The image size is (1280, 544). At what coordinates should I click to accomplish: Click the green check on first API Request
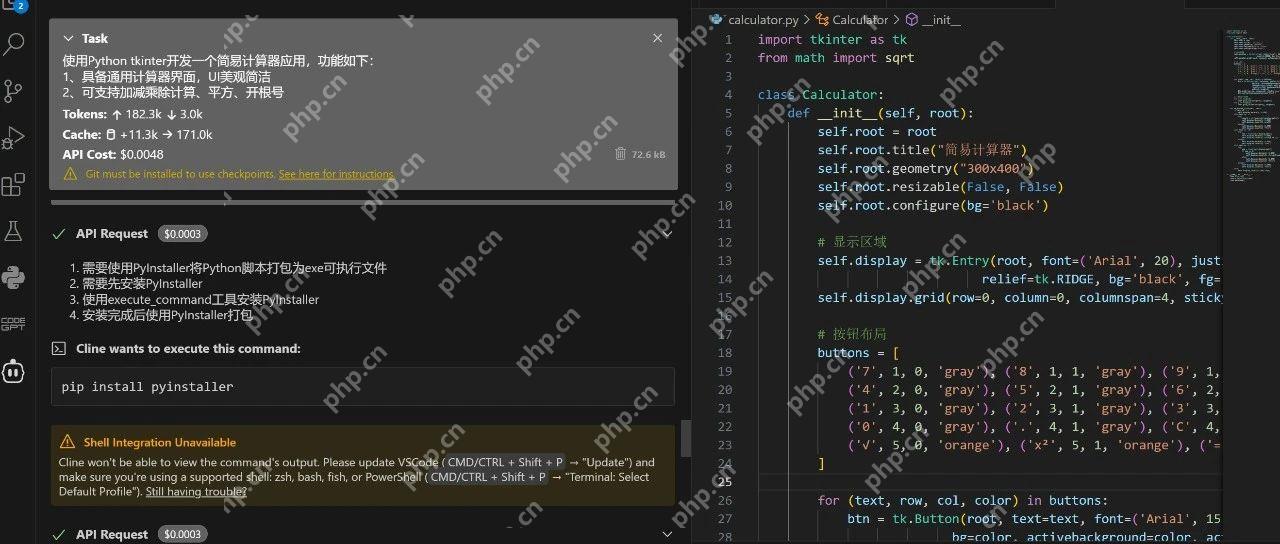[x=60, y=233]
